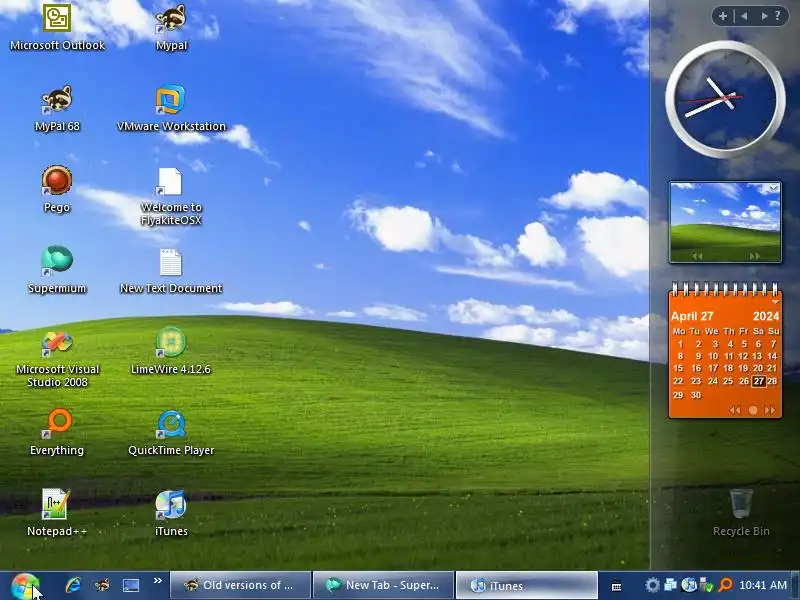This screenshot has height=600, width=800.
Task: Click 2024 year label in calendar
Action: [x=766, y=316]
